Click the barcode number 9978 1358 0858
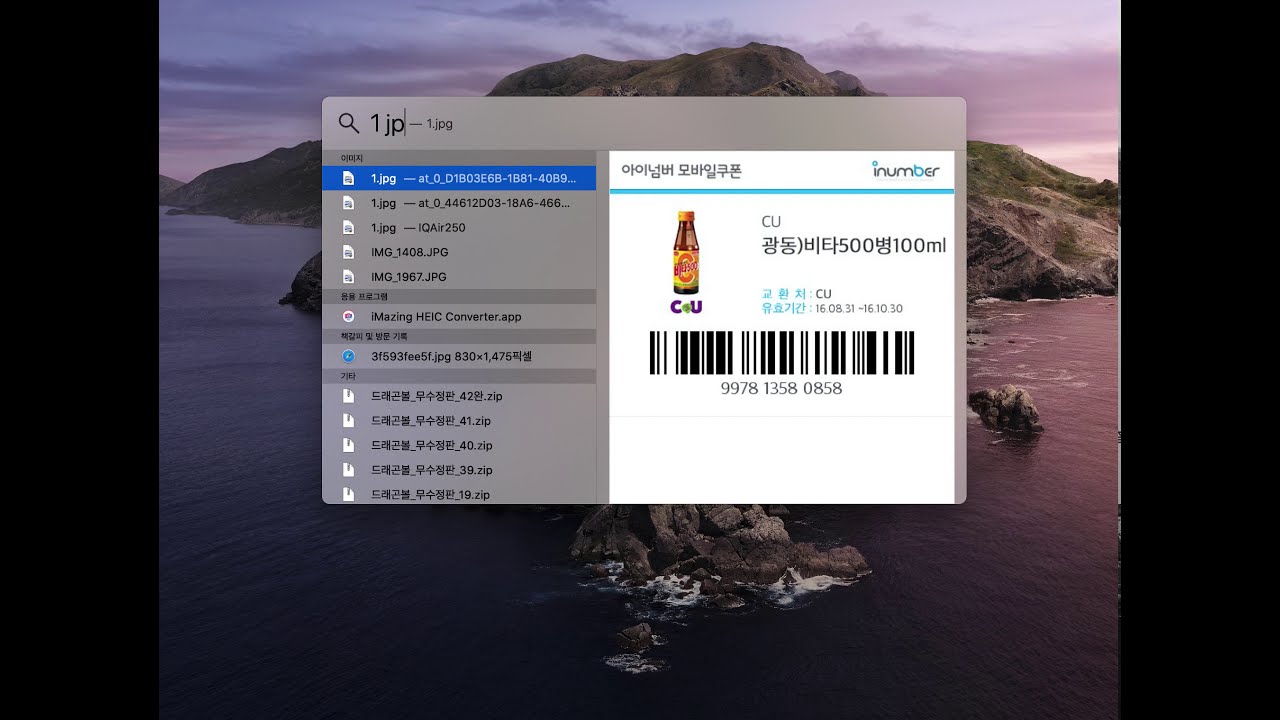This screenshot has height=720, width=1280. click(781, 388)
